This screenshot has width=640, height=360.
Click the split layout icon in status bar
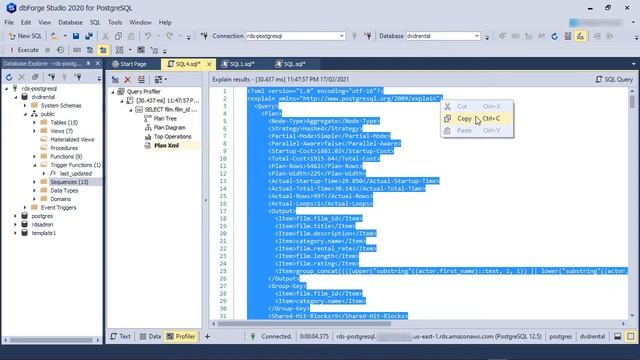(x=618, y=336)
